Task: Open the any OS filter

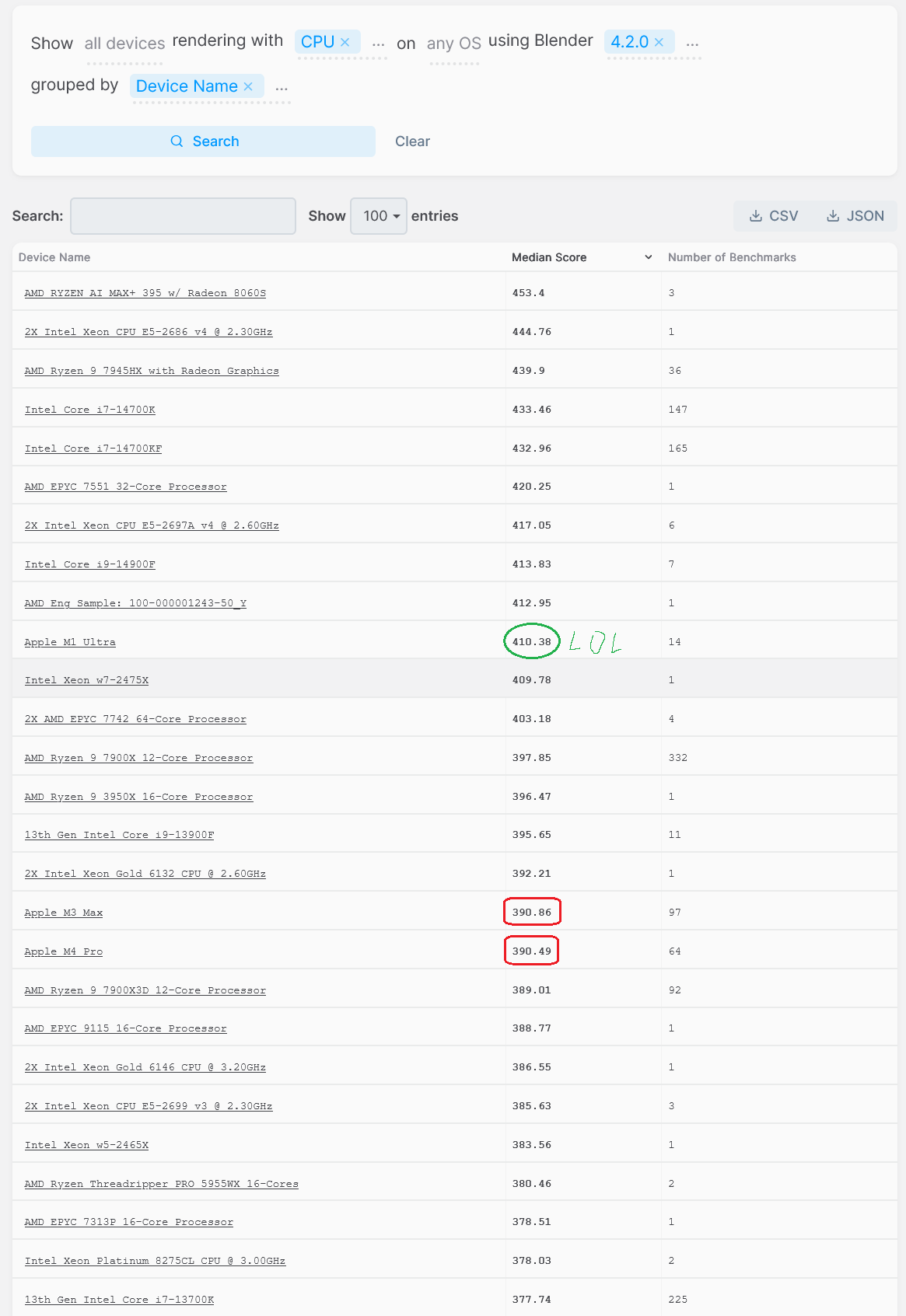Action: [x=454, y=44]
